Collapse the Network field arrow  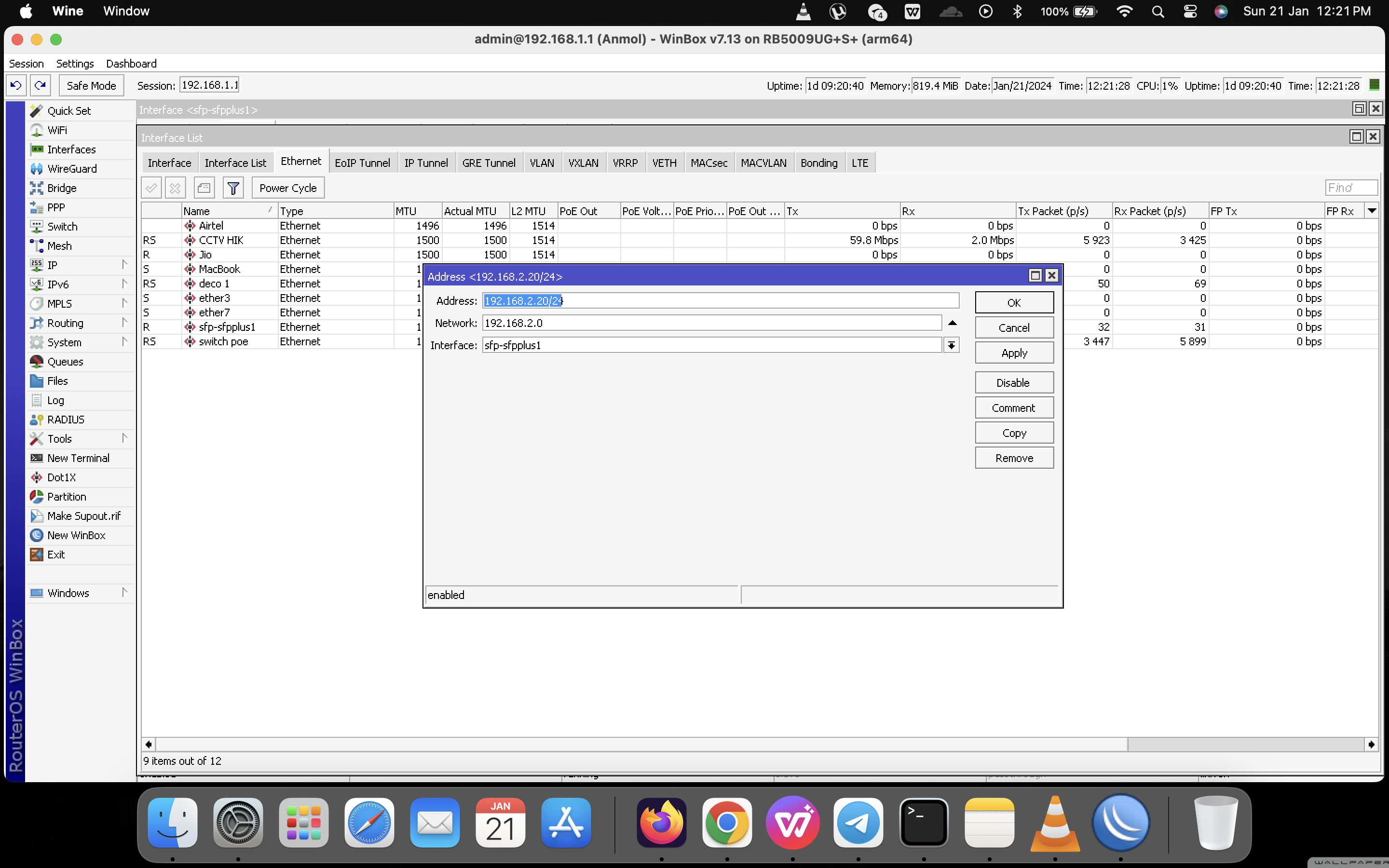(x=952, y=323)
